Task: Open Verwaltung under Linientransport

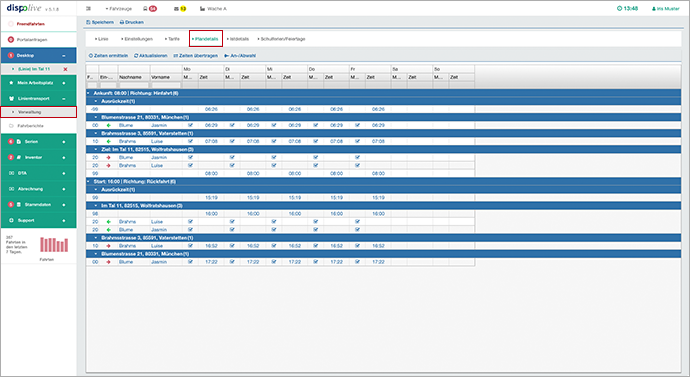Action: click(39, 112)
